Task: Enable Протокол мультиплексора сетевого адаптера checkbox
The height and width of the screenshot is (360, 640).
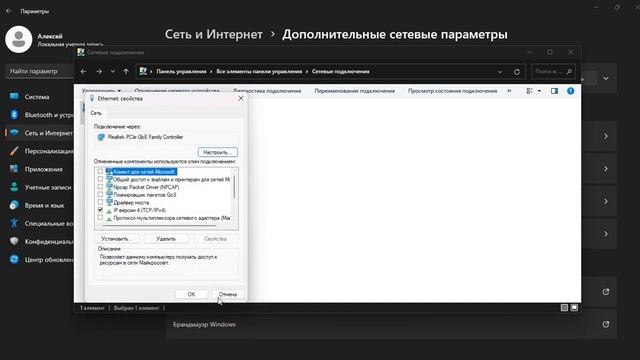Action: point(100,218)
